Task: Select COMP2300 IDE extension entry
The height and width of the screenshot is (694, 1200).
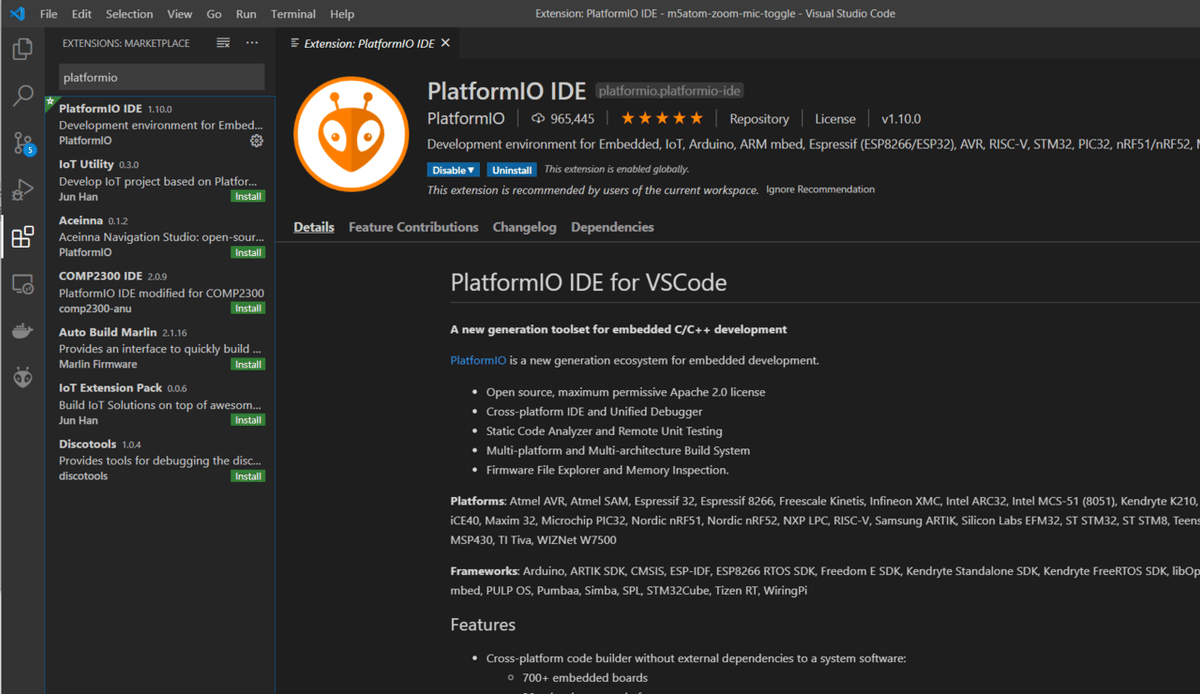Action: click(x=160, y=292)
